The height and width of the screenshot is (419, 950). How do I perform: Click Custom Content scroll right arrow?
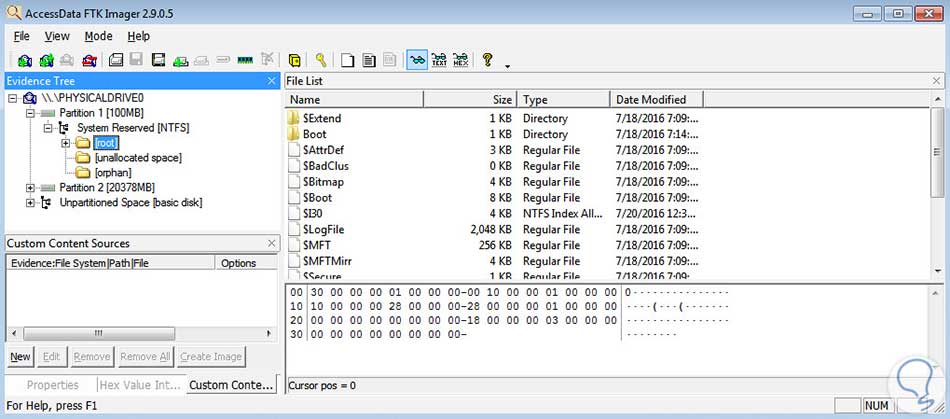click(x=270, y=334)
